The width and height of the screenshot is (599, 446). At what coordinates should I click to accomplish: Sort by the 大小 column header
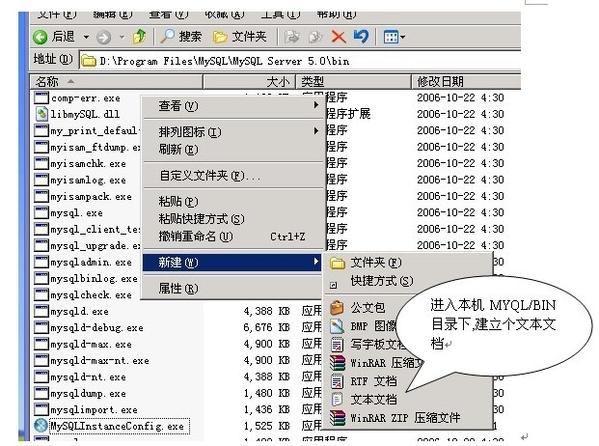pyautogui.click(x=249, y=82)
